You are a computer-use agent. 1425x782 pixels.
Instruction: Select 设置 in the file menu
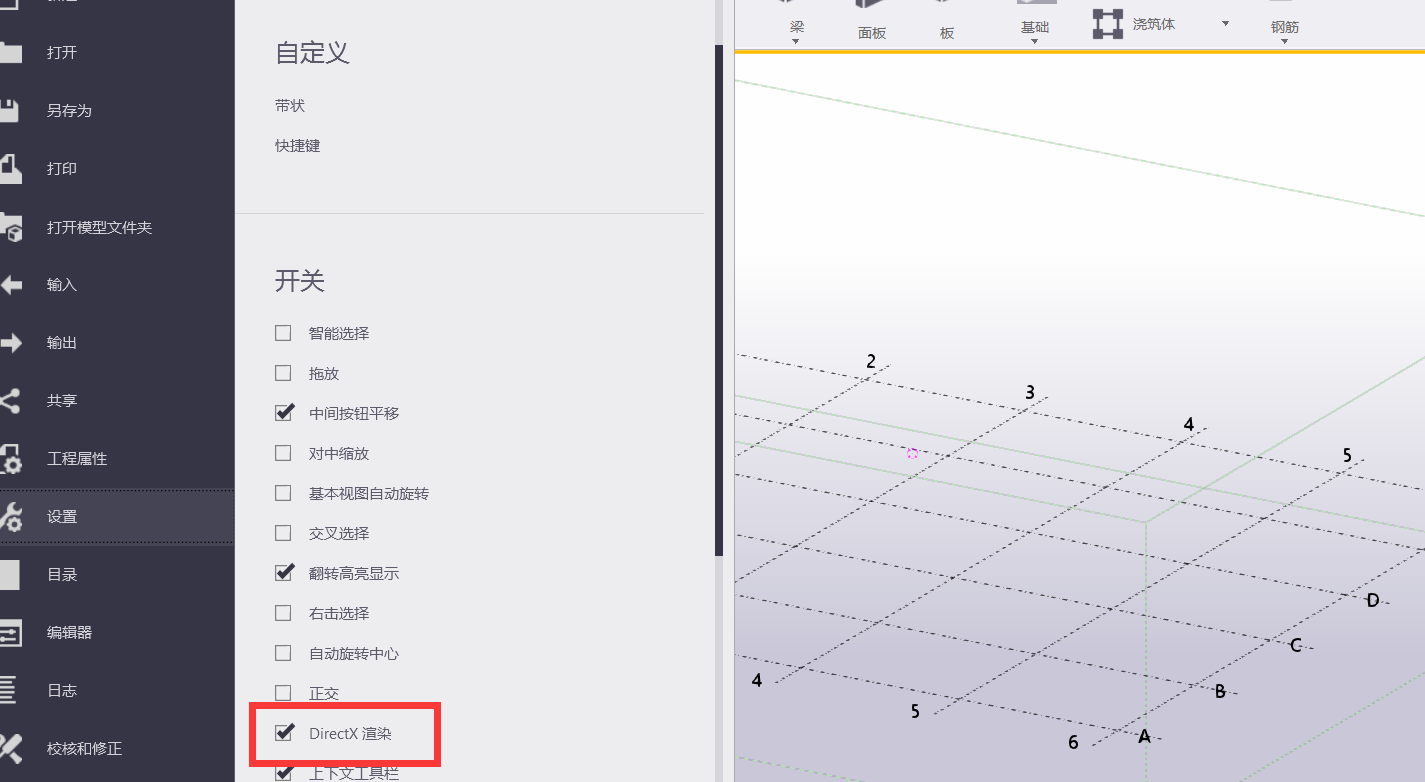(117, 517)
